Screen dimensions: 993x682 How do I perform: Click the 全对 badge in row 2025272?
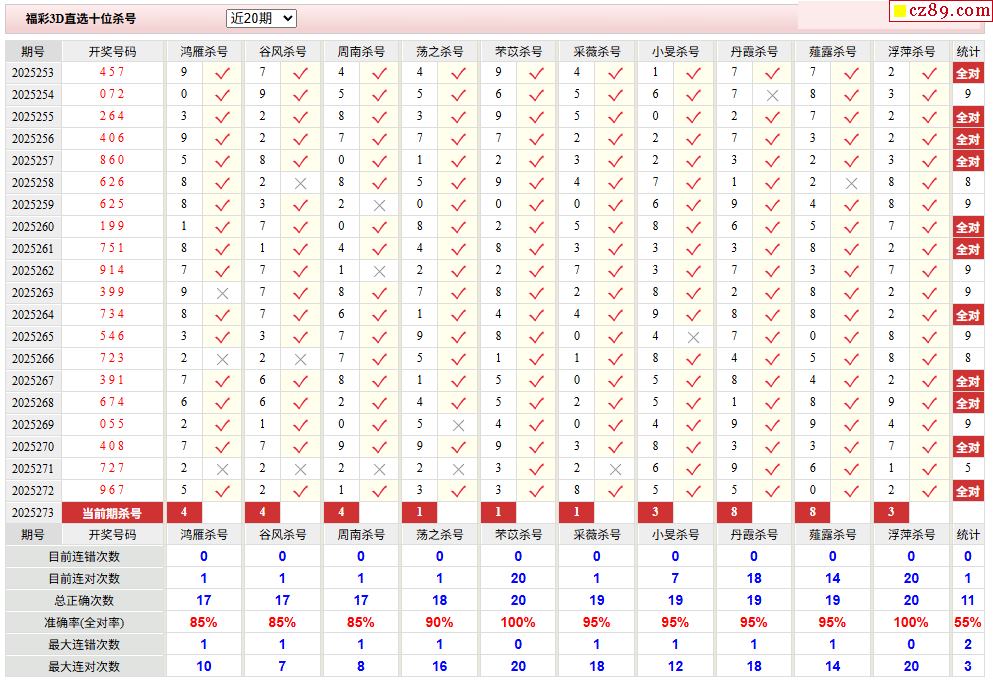(967, 491)
